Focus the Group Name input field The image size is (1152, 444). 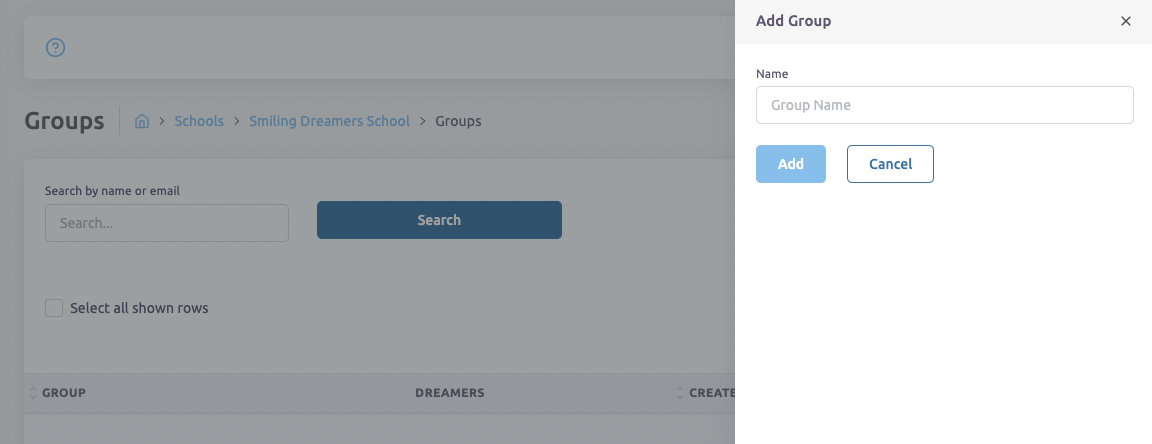click(944, 105)
